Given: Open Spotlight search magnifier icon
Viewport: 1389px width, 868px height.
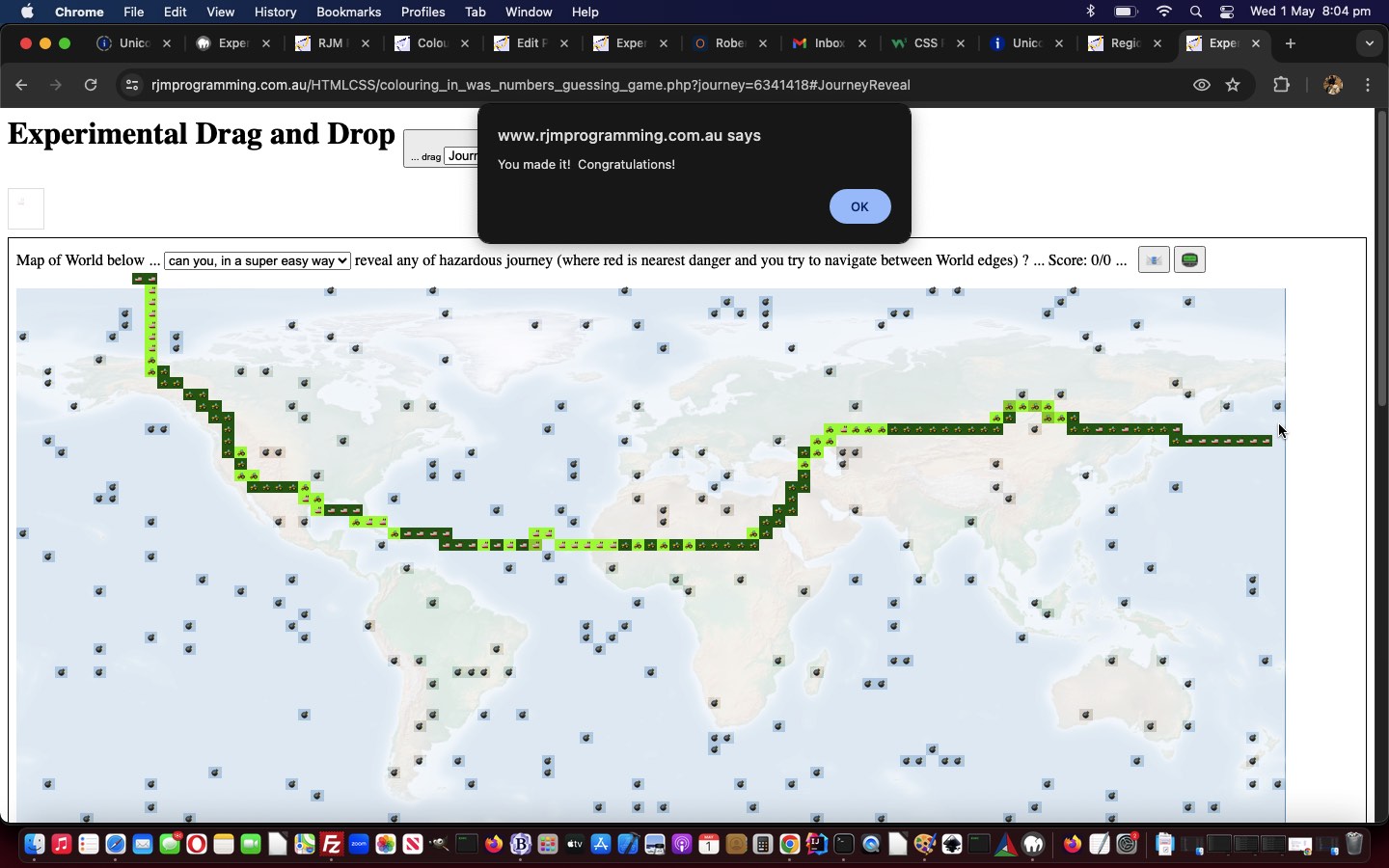Looking at the screenshot, I should 1196,12.
